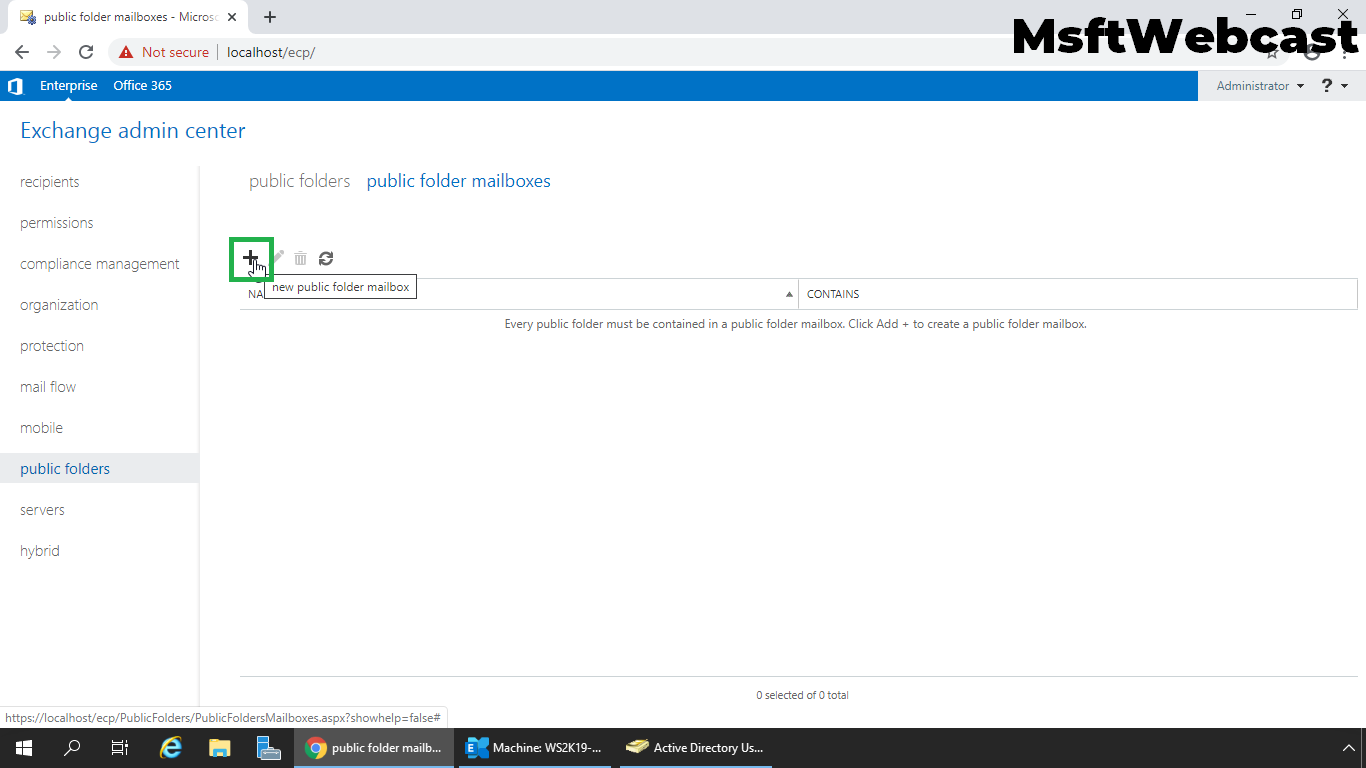Switch to the public folders tab
The height and width of the screenshot is (768, 1366).
(x=299, y=181)
